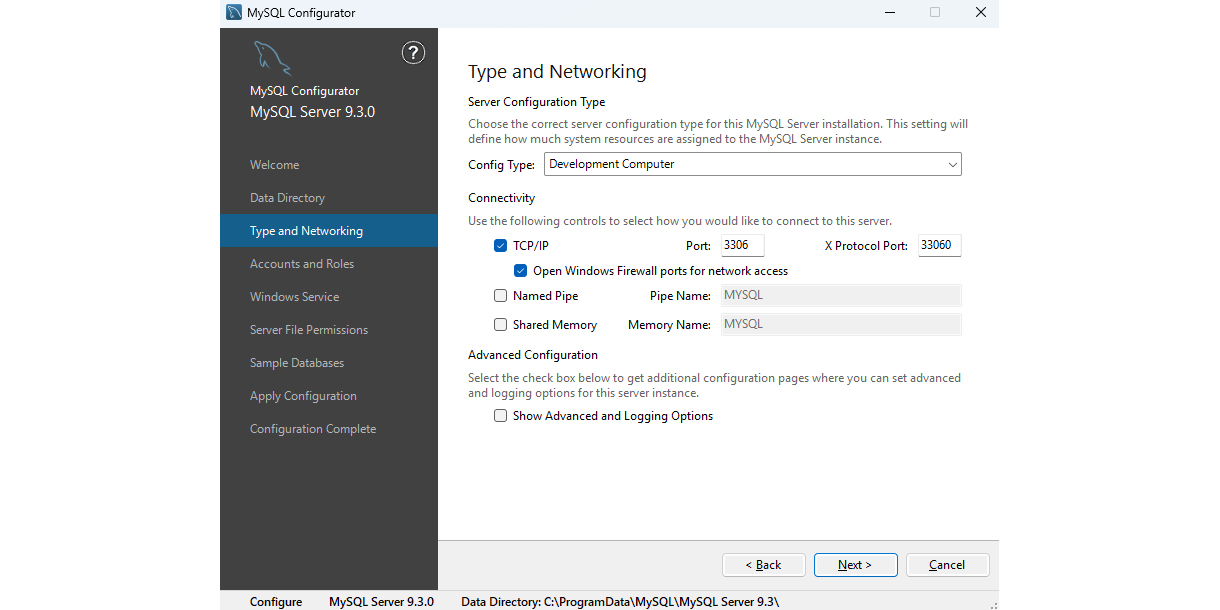This screenshot has height=610, width=1220.
Task: Click the Port number field
Action: 742,245
